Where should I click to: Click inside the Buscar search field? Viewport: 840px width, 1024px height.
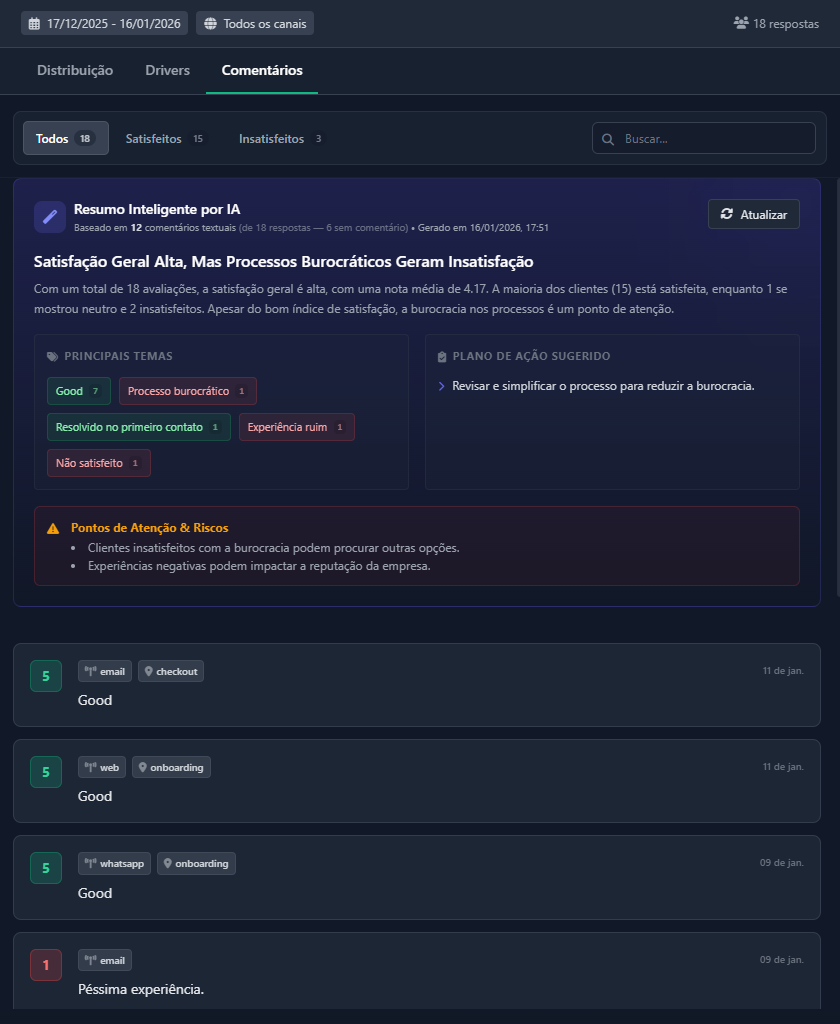(700, 138)
